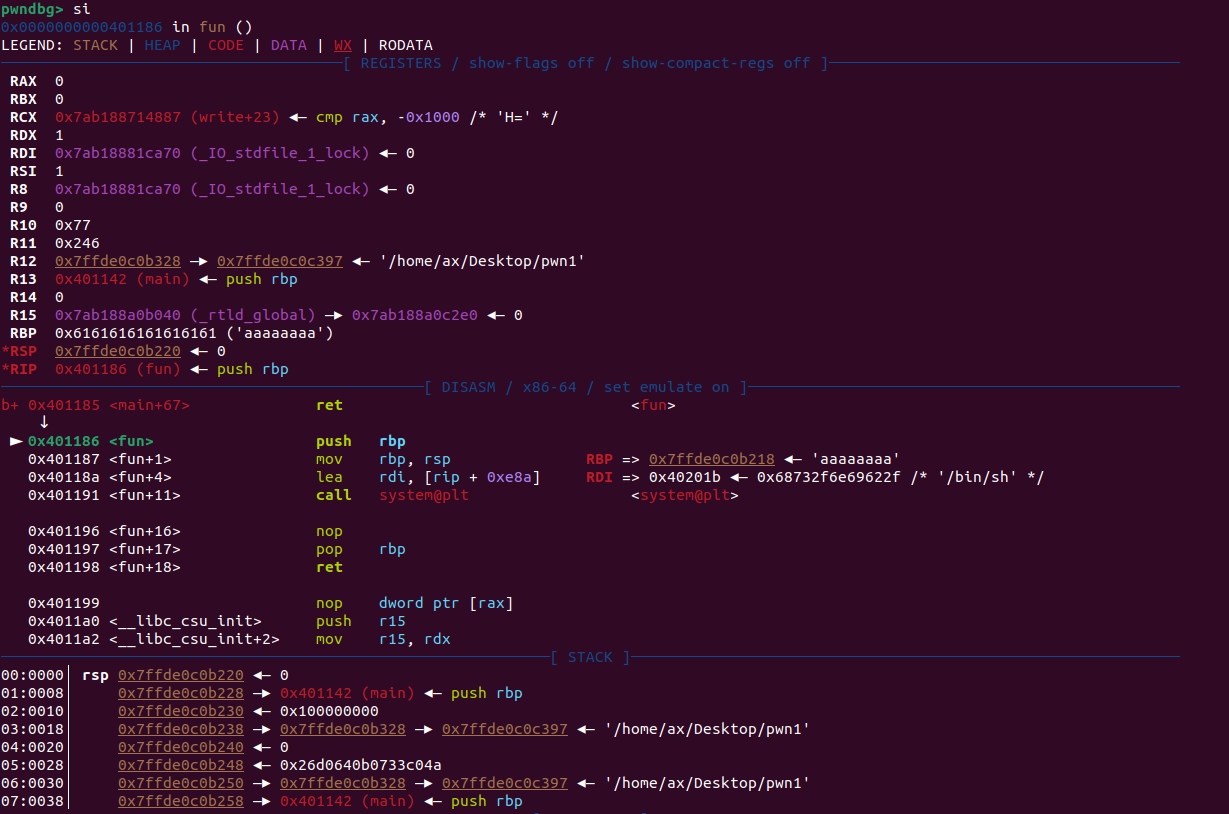Click the RCX address 0x7ab188714887
1229x814 pixels.
122,117
